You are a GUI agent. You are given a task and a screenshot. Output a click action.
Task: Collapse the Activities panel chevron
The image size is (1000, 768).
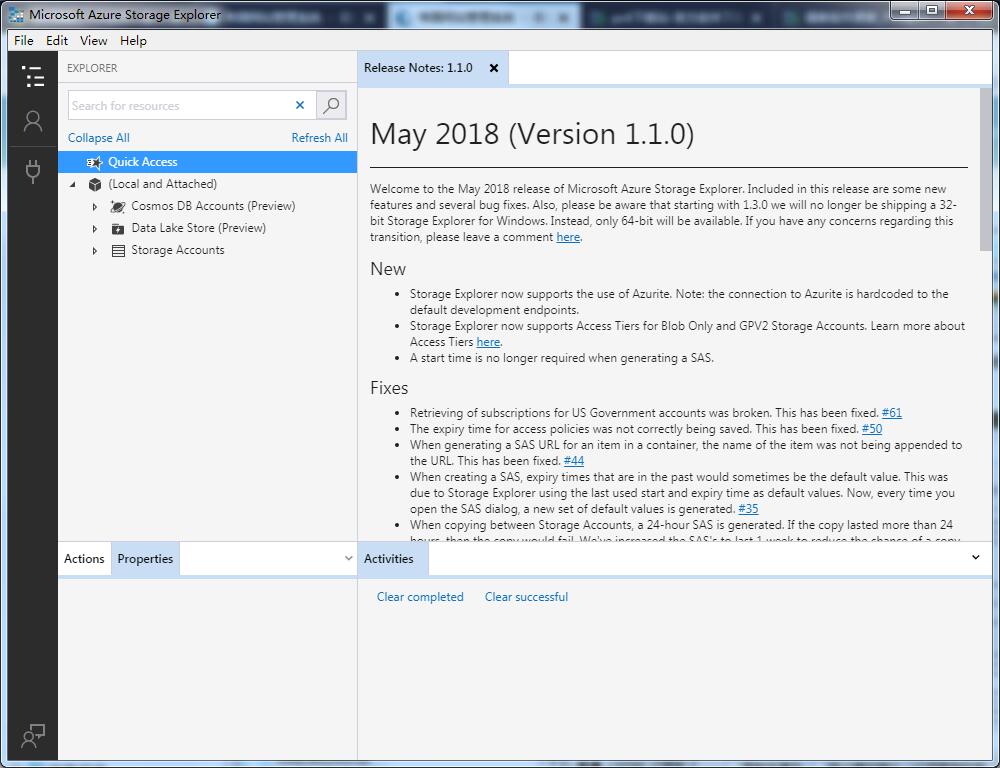(x=975, y=558)
